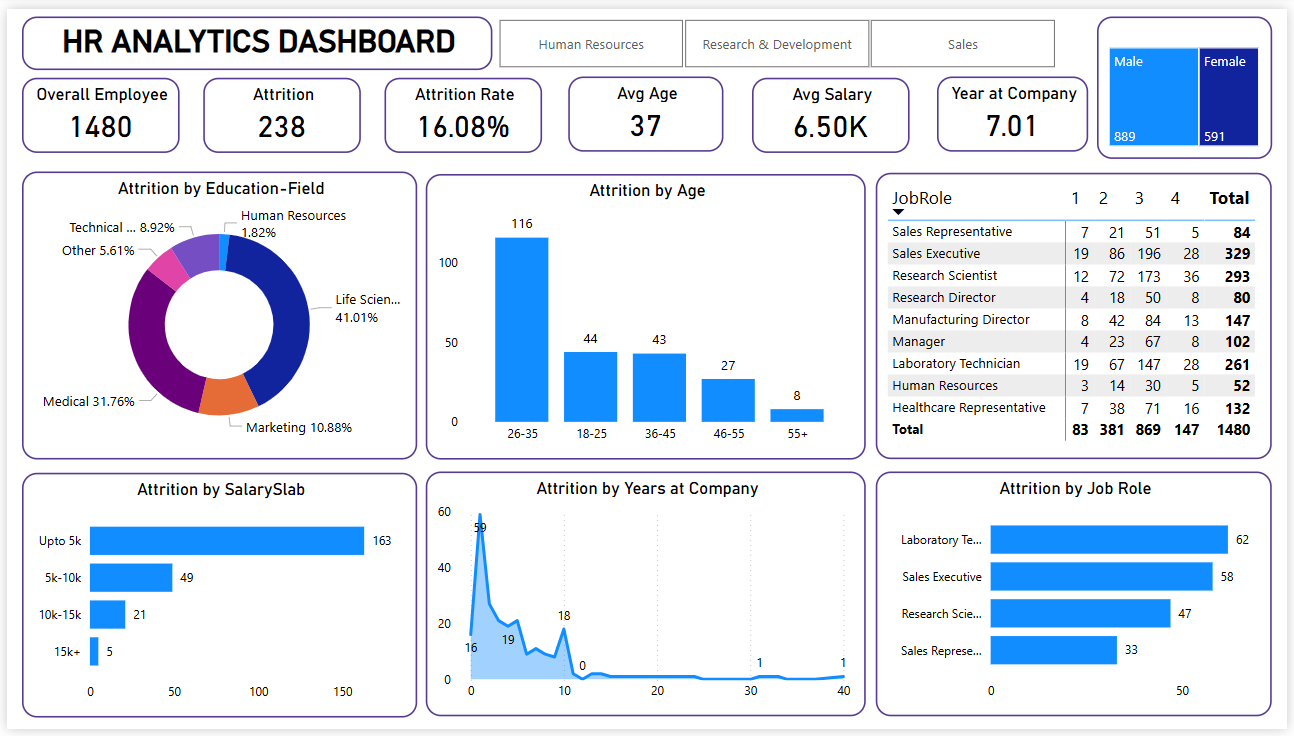1294x736 pixels.
Task: Select the Marketing donut segment
Action: point(228,396)
